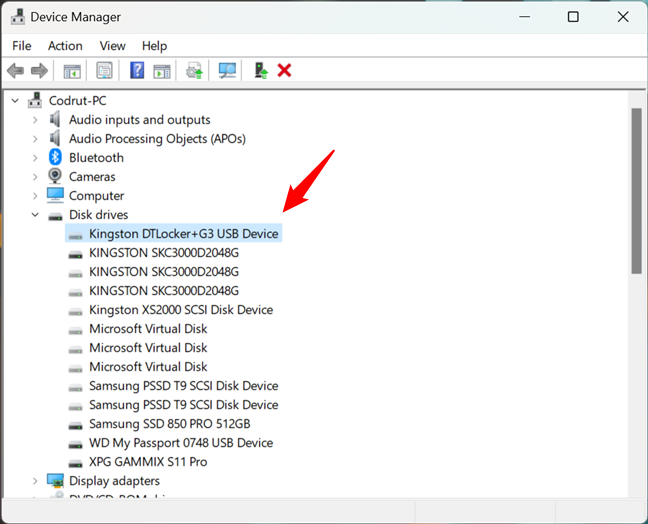Click the Kingston XS2000 drive icon
Viewport: 648px width, 524px height.
[75, 312]
